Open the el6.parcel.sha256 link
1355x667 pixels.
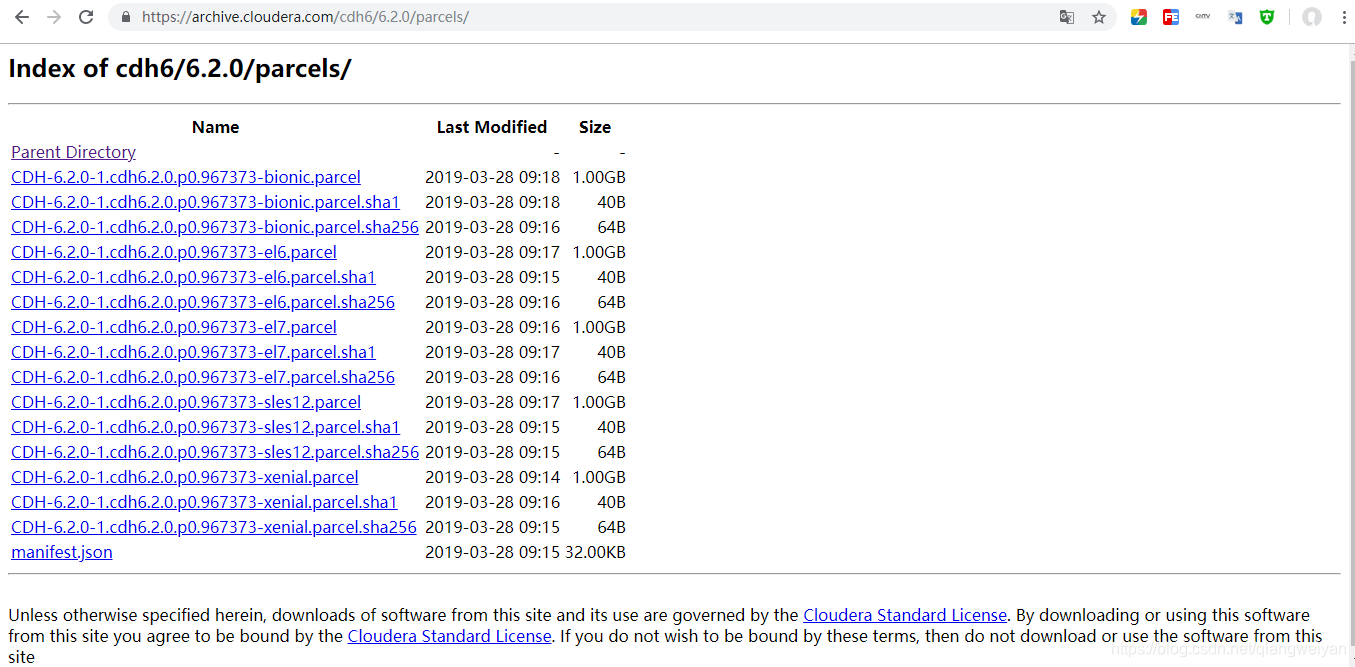tap(203, 302)
